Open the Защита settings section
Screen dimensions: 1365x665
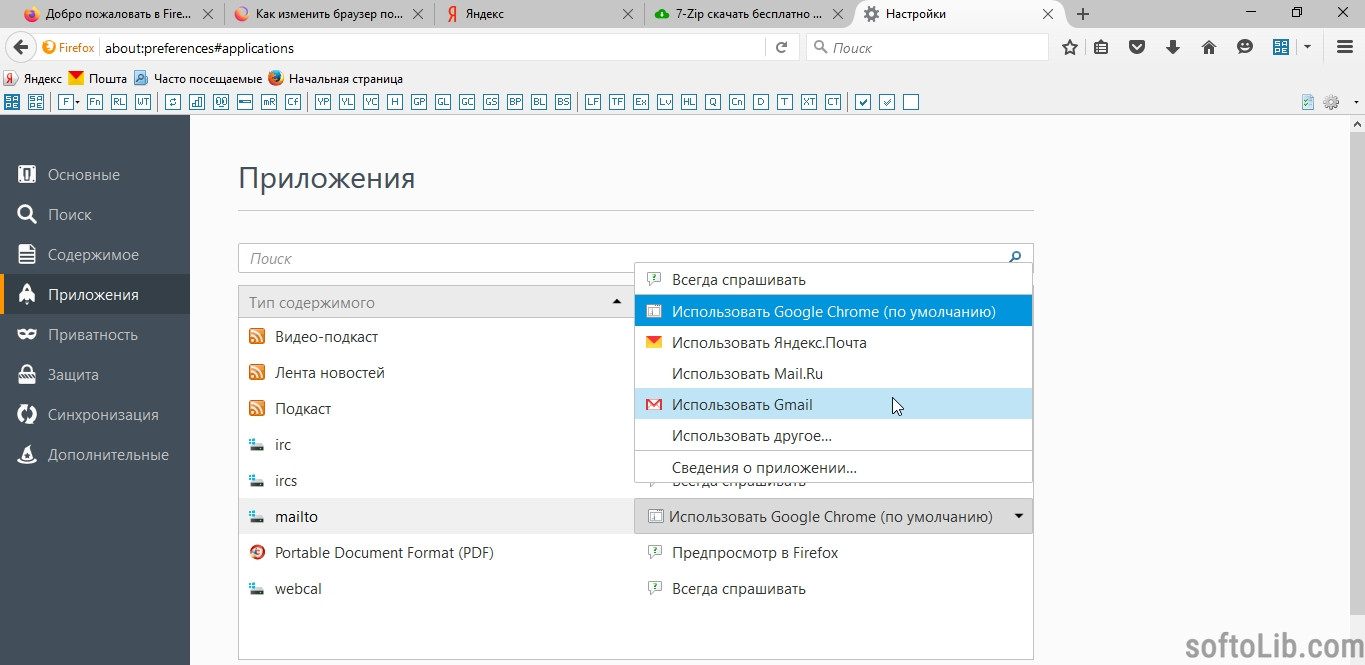tap(95, 375)
